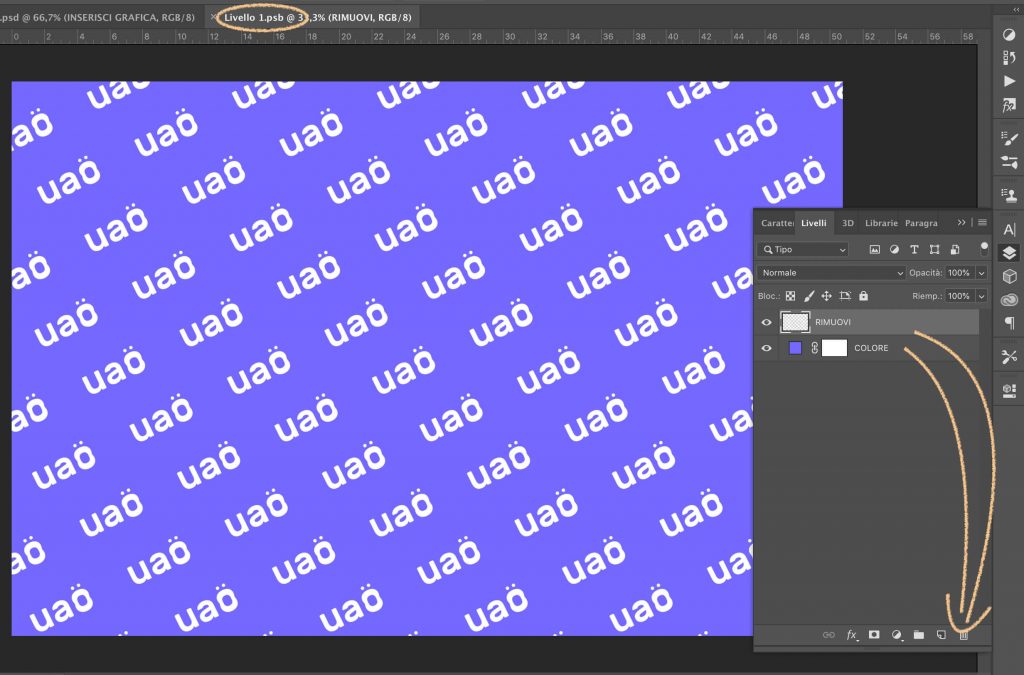Open the Normale blend mode dropdown
This screenshot has height=675, width=1024.
click(x=832, y=273)
